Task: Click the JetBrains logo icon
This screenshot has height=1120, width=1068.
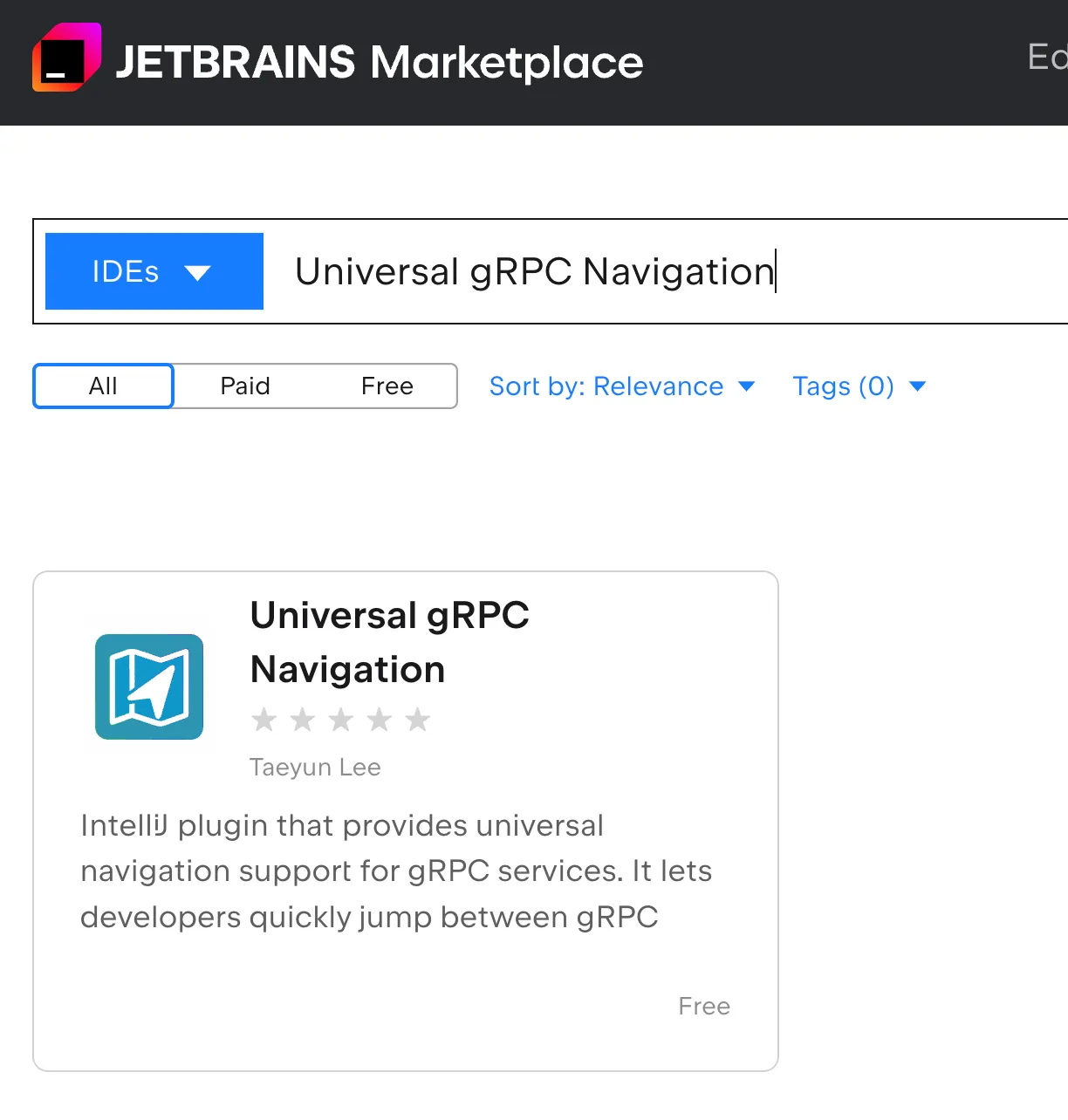Action: point(67,58)
